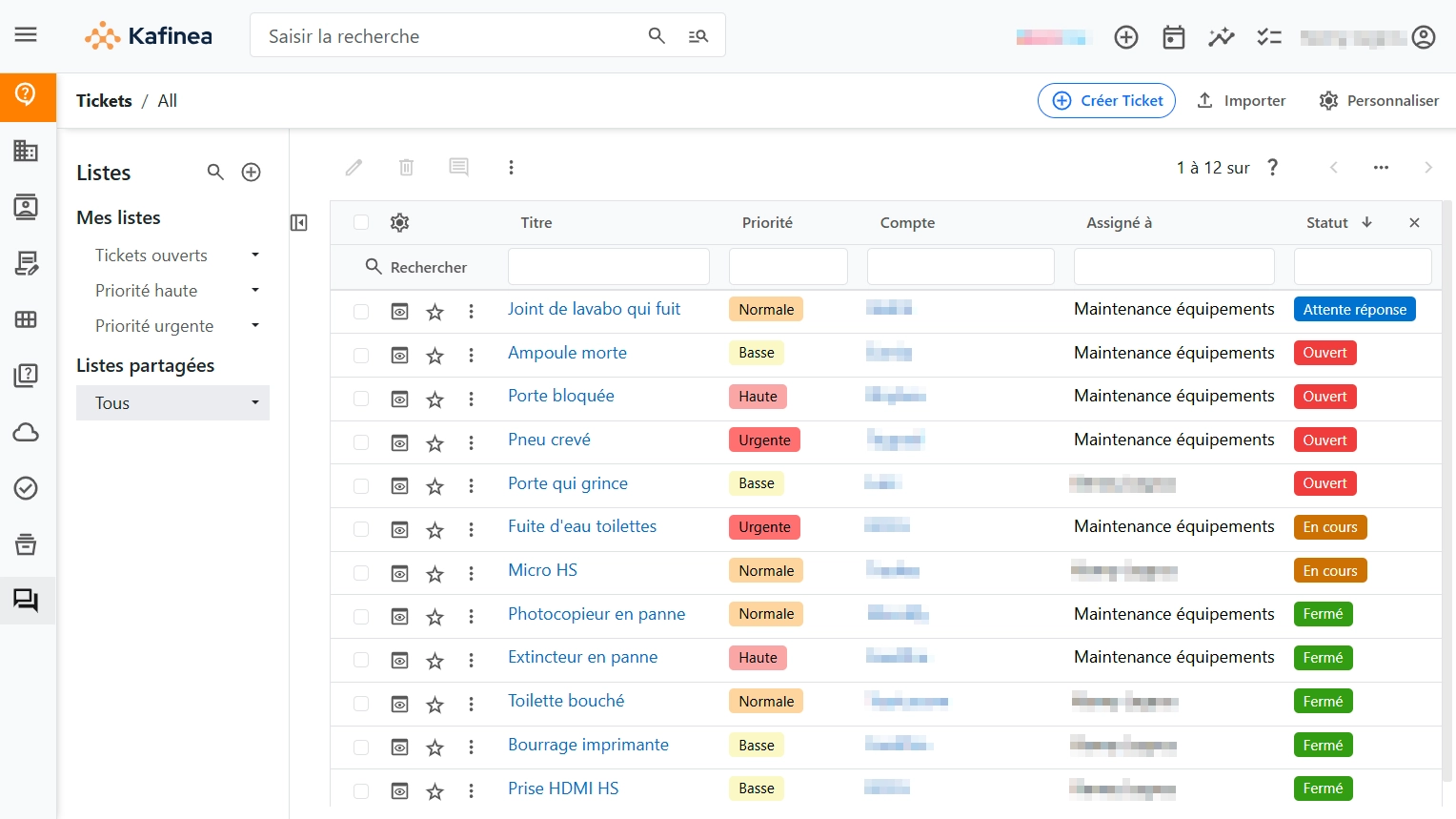Open the Tous shared list dropdown
This screenshot has width=1456, height=819.
(x=255, y=403)
